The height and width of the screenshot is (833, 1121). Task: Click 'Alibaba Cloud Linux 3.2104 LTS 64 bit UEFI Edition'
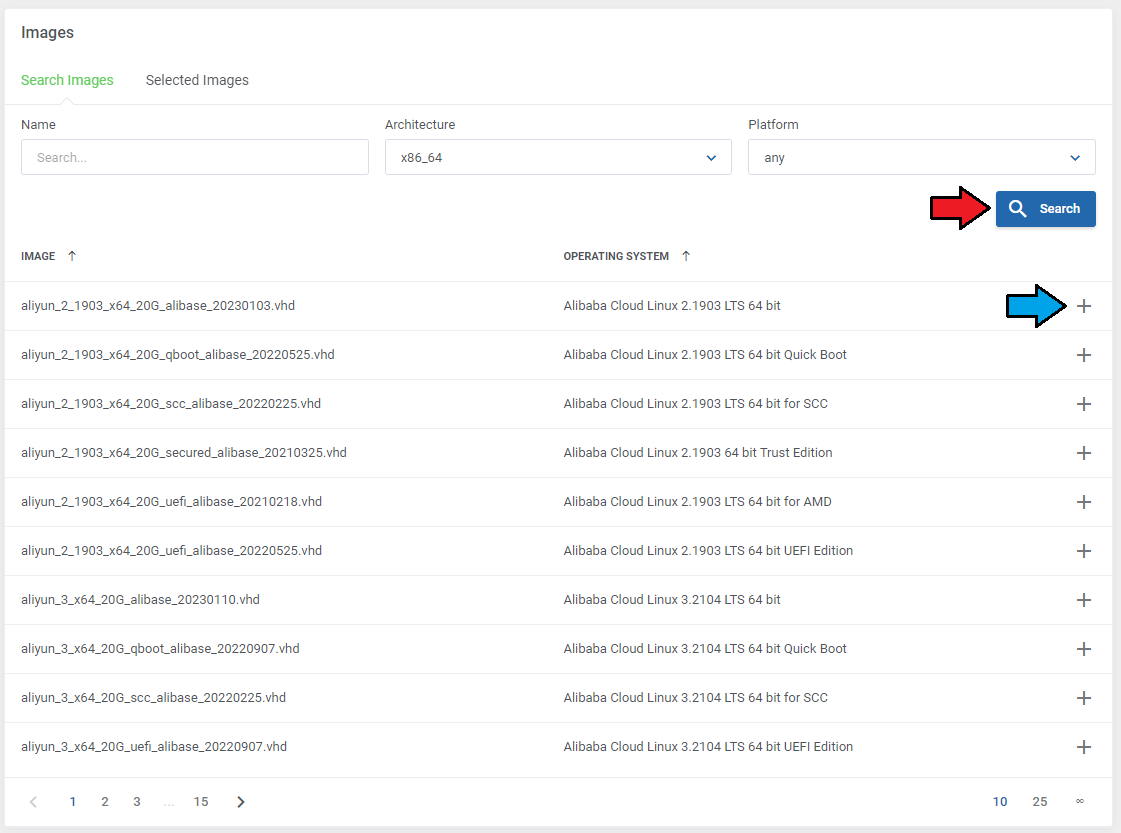coord(708,746)
